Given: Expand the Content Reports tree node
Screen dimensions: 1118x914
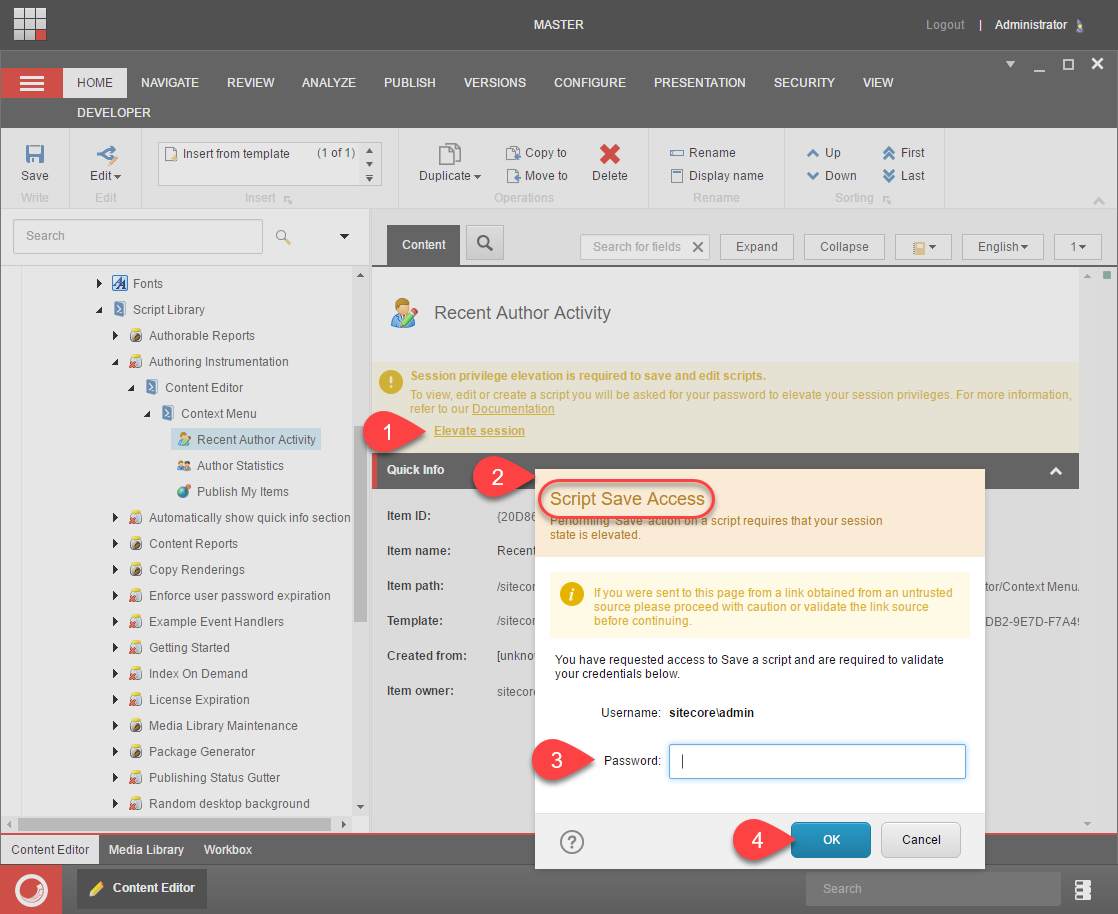Looking at the screenshot, I should click(115, 544).
